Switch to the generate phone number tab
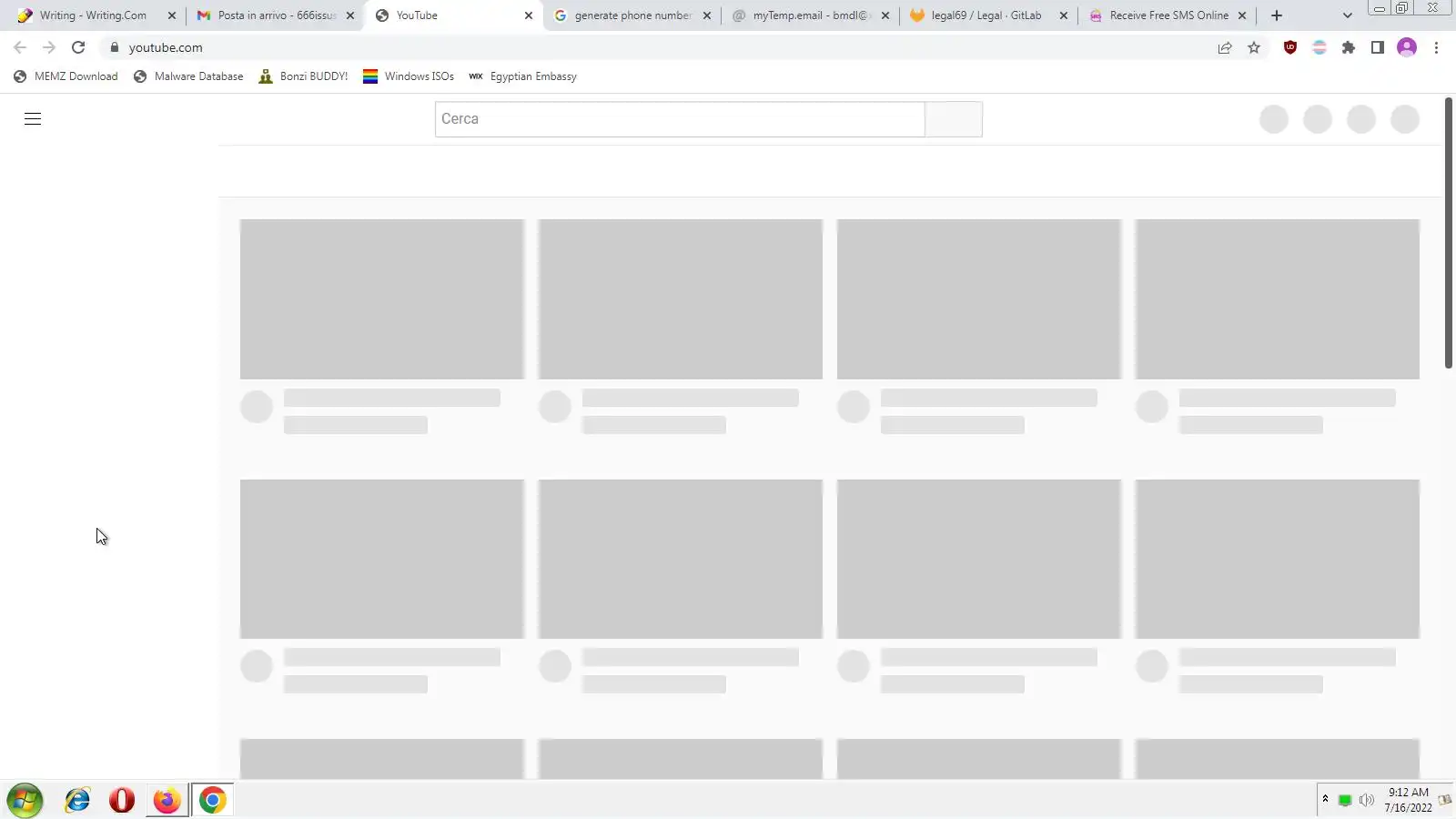This screenshot has height=819, width=1456. (632, 15)
